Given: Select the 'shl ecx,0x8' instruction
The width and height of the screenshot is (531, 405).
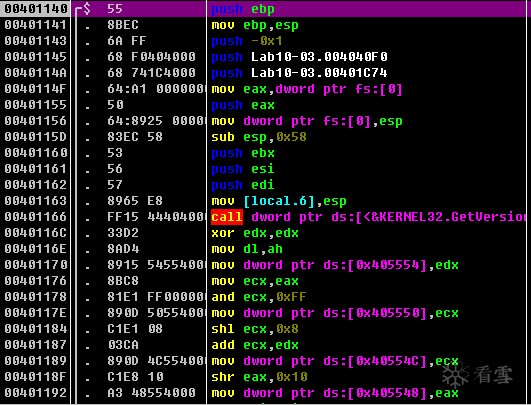Looking at the screenshot, I should (x=255, y=329).
